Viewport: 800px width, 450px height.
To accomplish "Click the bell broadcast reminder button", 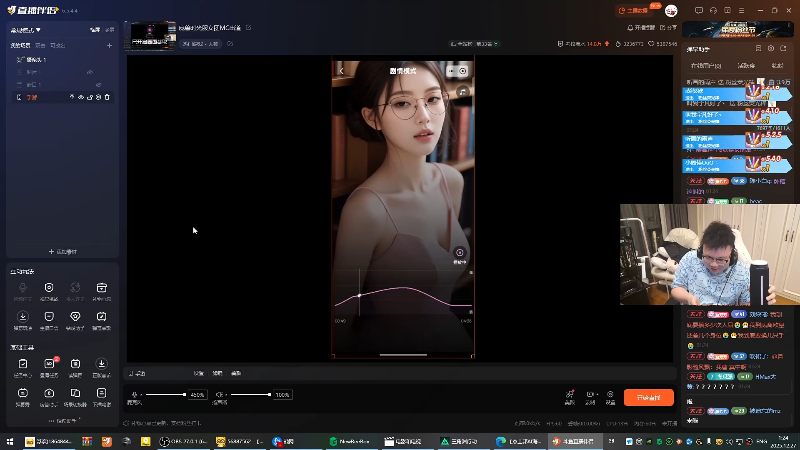I will [641, 28].
